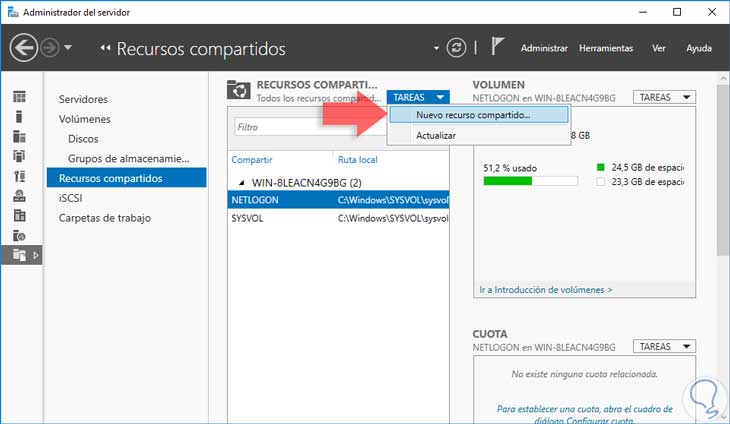Select iSCSI in the navigation list
This screenshot has width=730, height=424.
pos(70,198)
